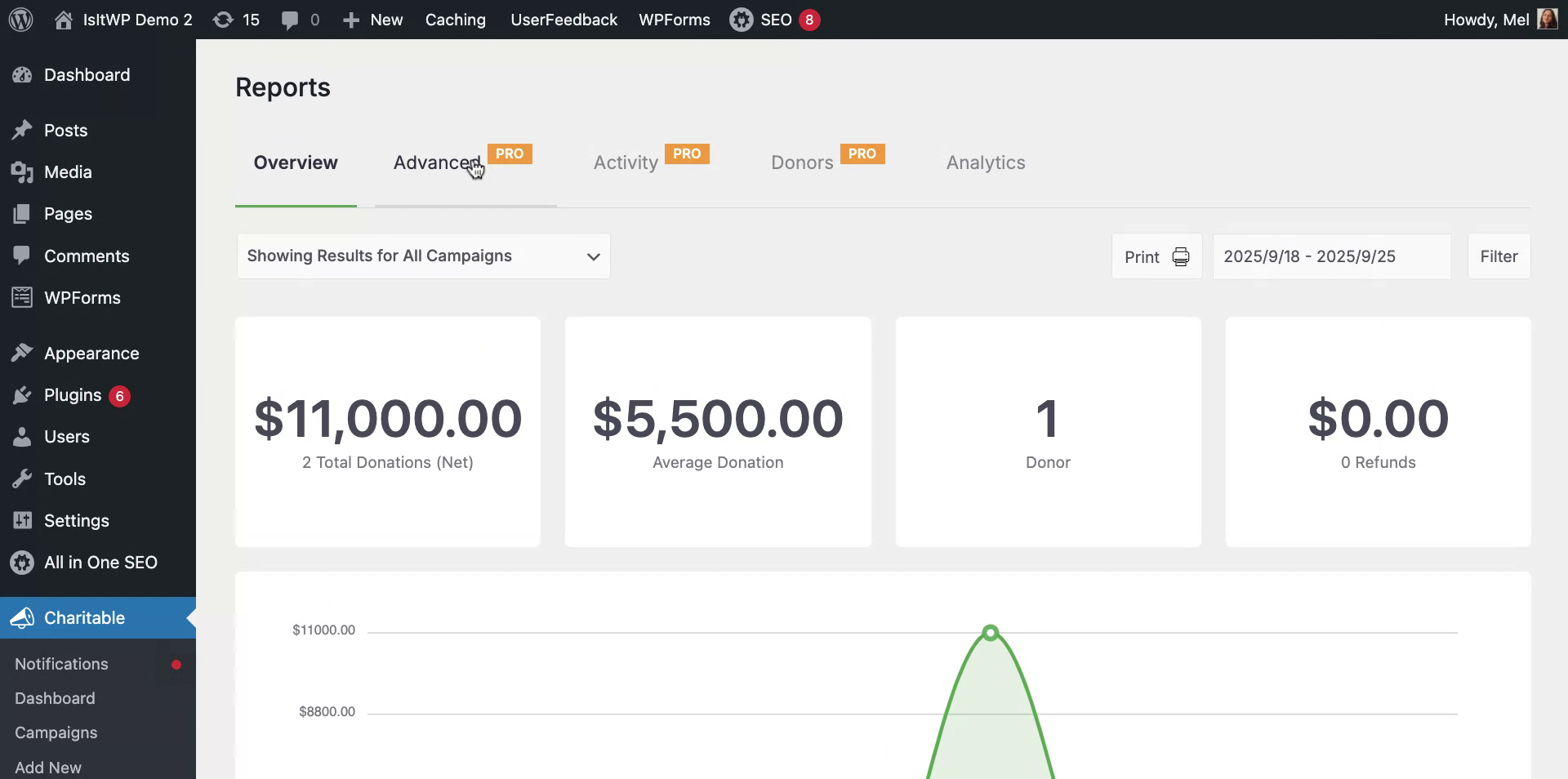Click the WordPress logo icon
Image resolution: width=1568 pixels, height=779 pixels.
click(x=21, y=20)
